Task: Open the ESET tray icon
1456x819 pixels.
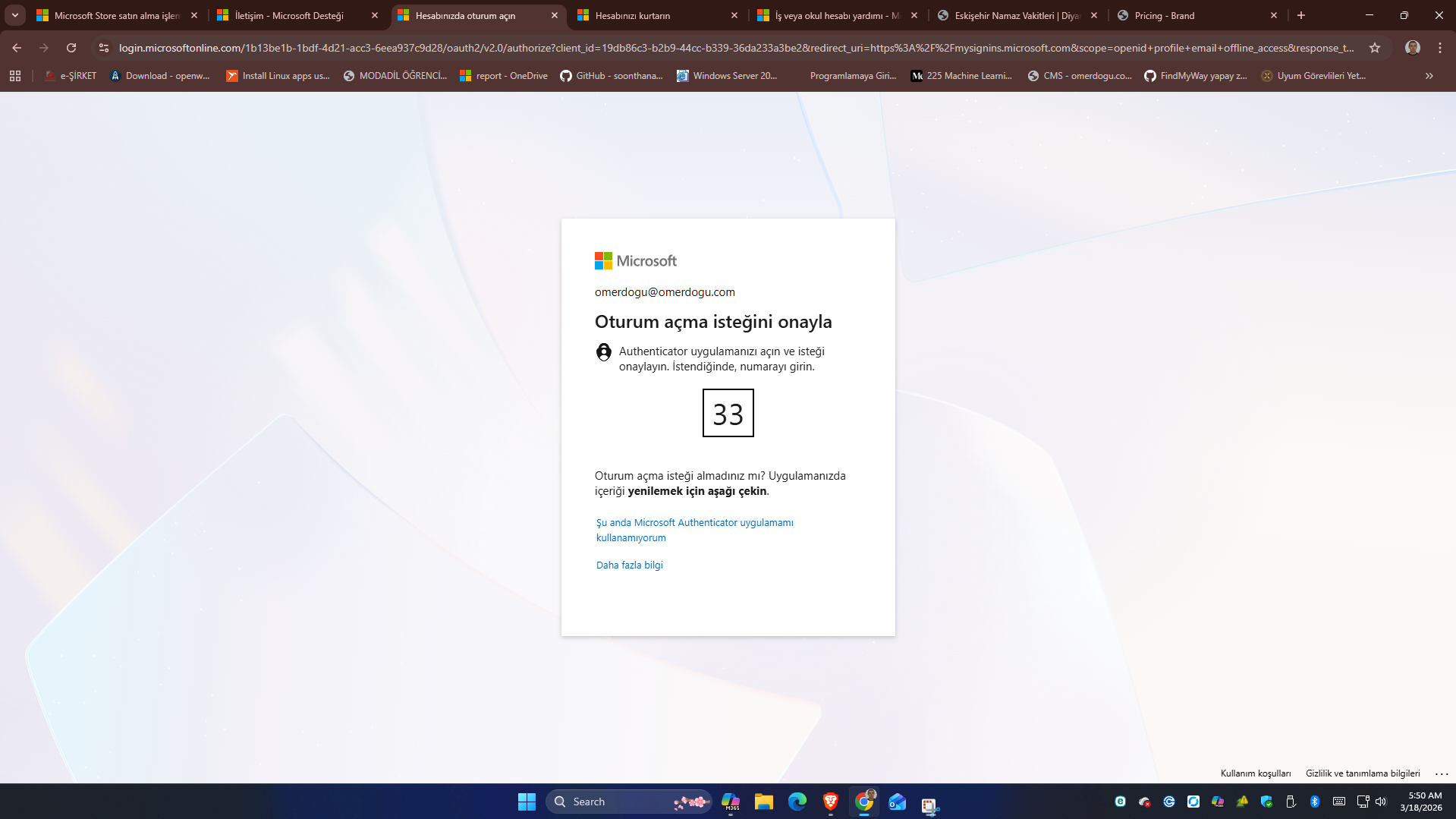Action: pos(1121,802)
